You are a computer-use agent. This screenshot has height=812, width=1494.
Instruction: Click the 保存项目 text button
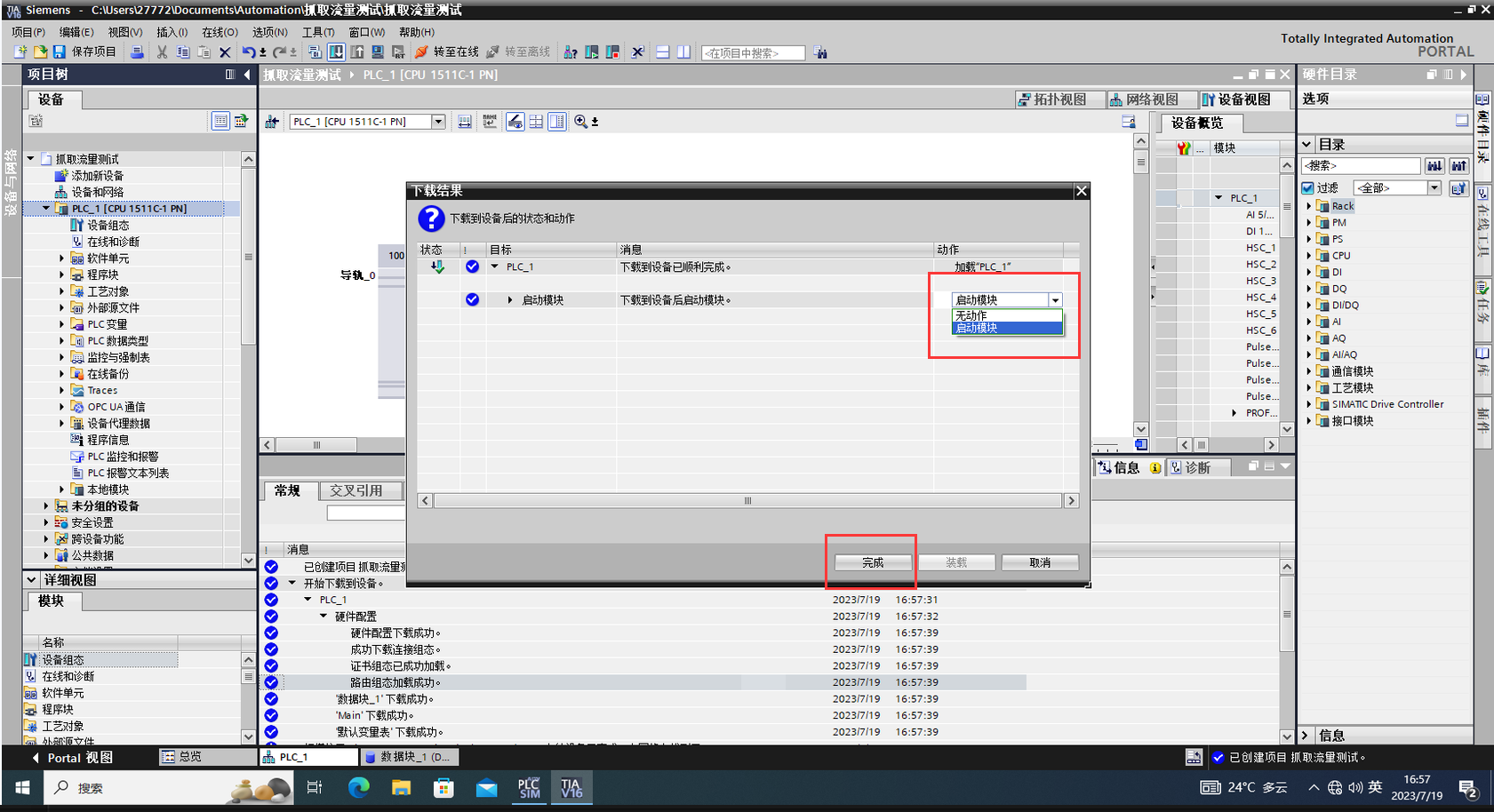click(x=93, y=52)
